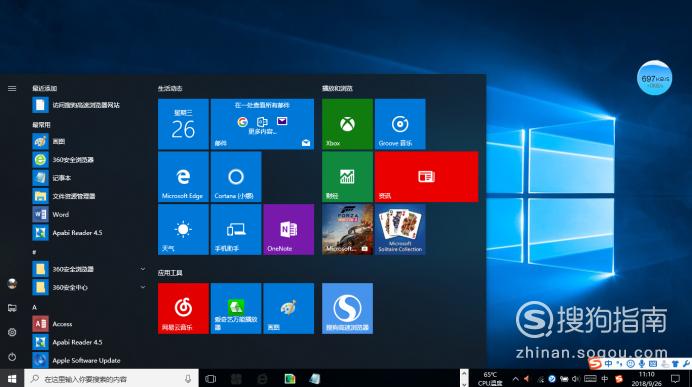Open Microsoft Edge tile
Screen dimensions: 692x387
pyautogui.click(x=183, y=177)
